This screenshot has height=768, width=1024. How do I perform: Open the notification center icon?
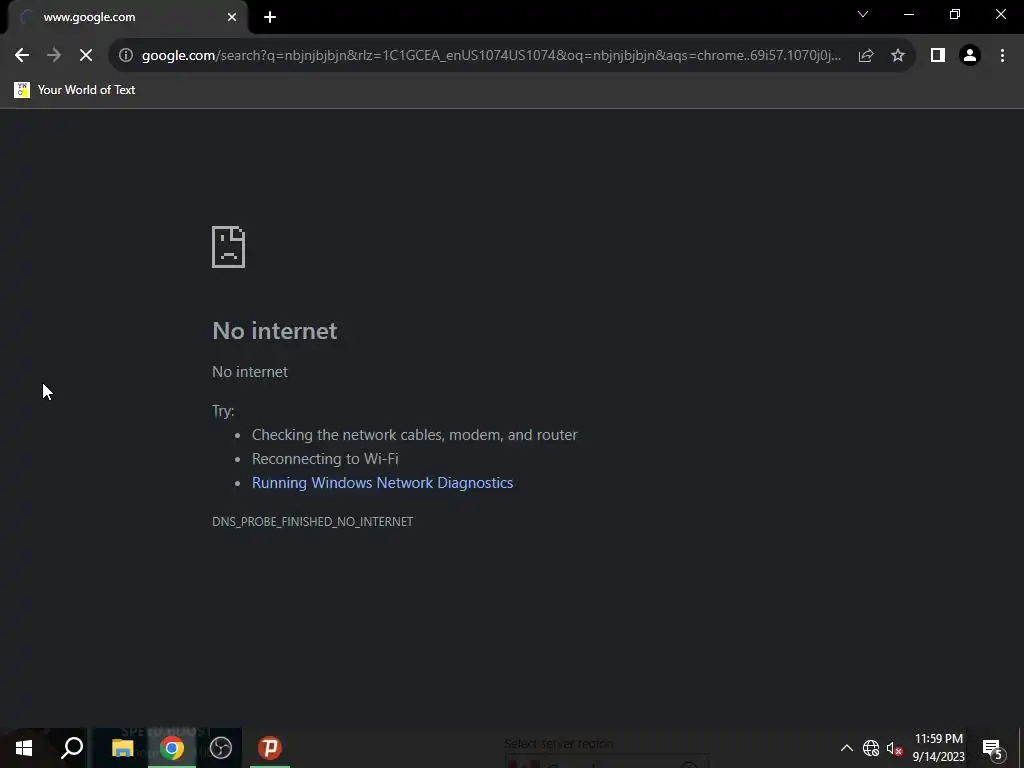point(992,748)
